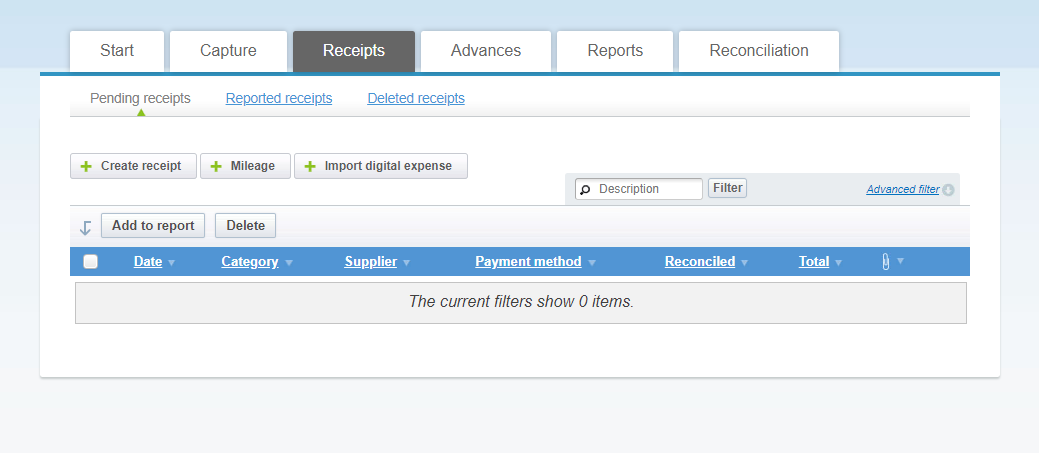Screen dimensions: 1039x453
Task: Expand the Total column dropdown arrow
Action: coord(838,262)
